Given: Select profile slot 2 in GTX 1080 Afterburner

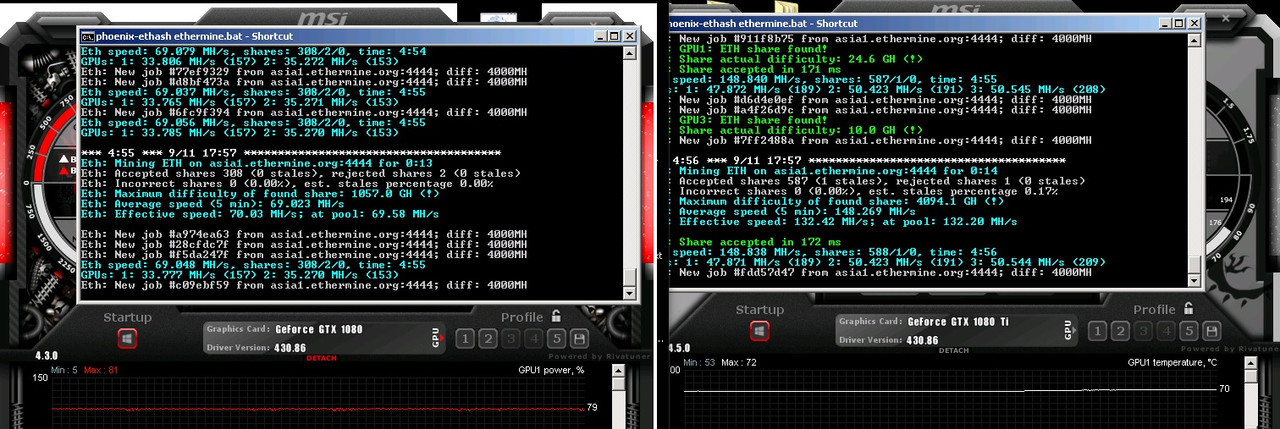Looking at the screenshot, I should (488, 338).
